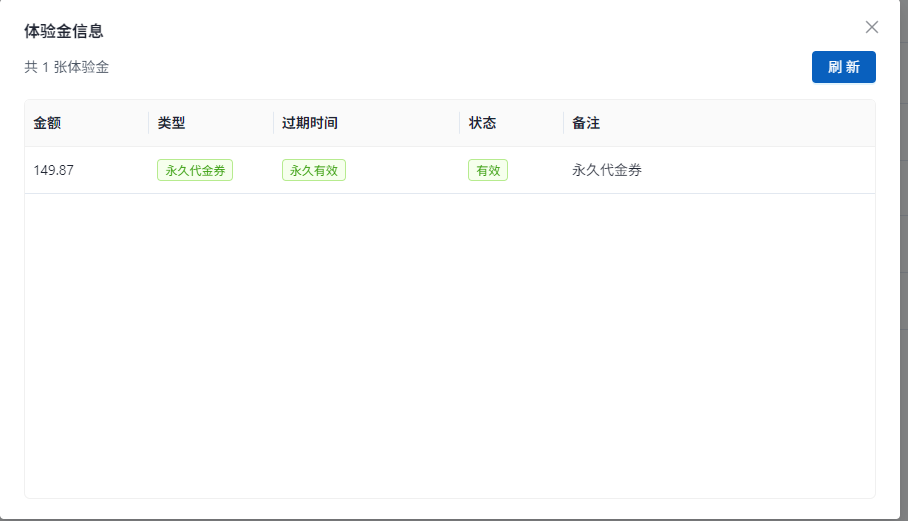Click the 永久代金券 text in 备注 column
This screenshot has height=521, width=908.
[x=606, y=170]
